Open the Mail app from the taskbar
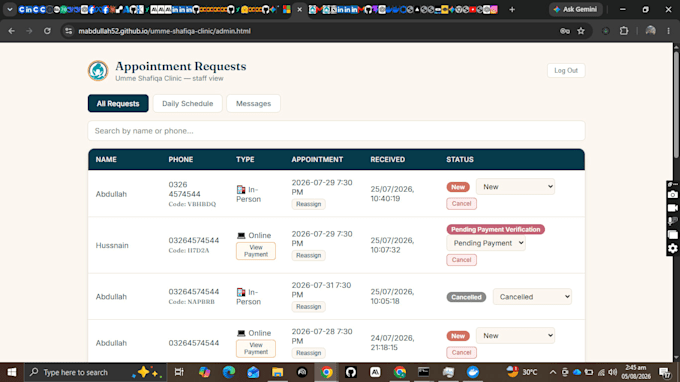This screenshot has width=680, height=382. 253,372
